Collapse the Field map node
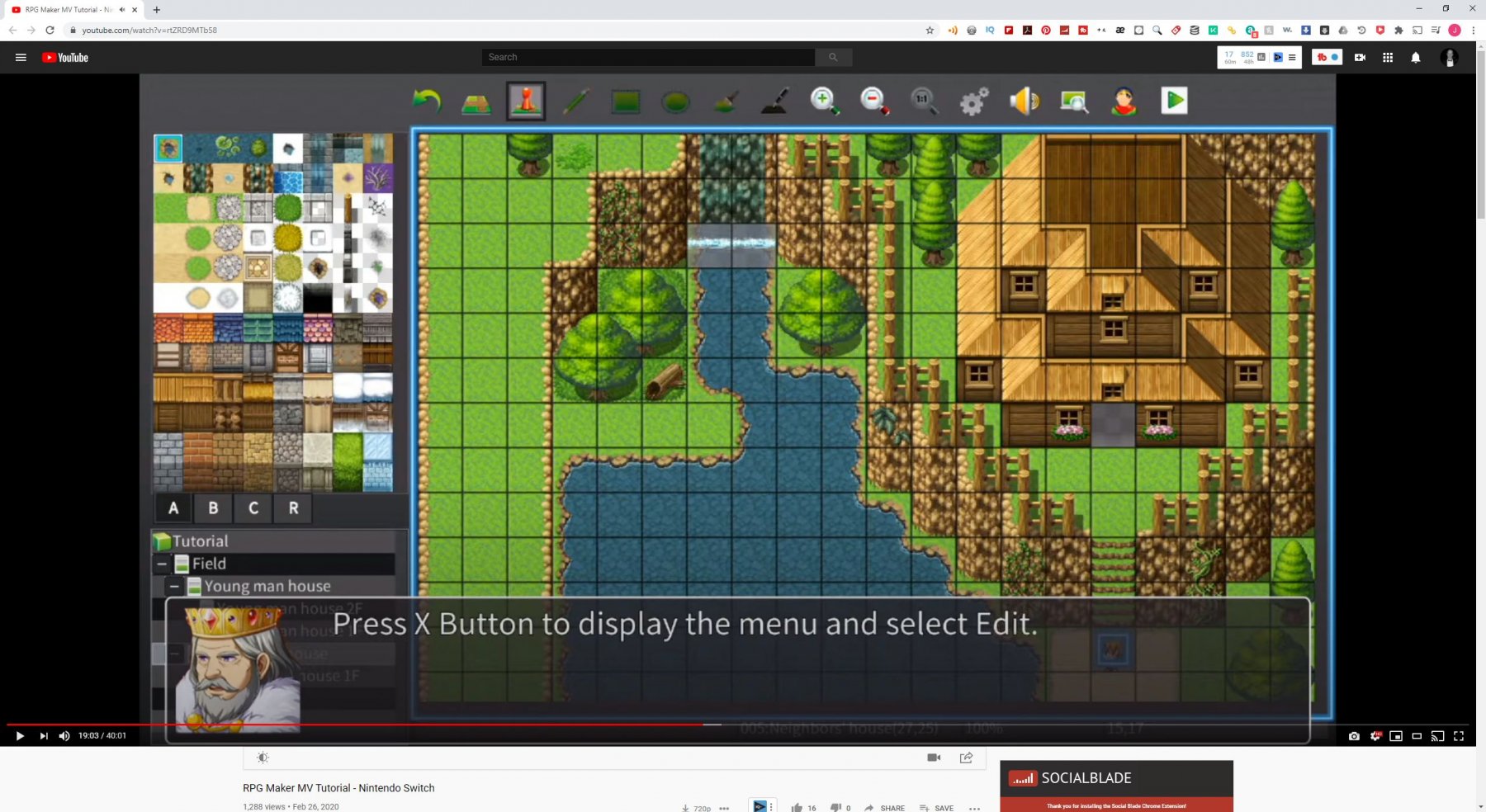The image size is (1486, 812). 162,564
